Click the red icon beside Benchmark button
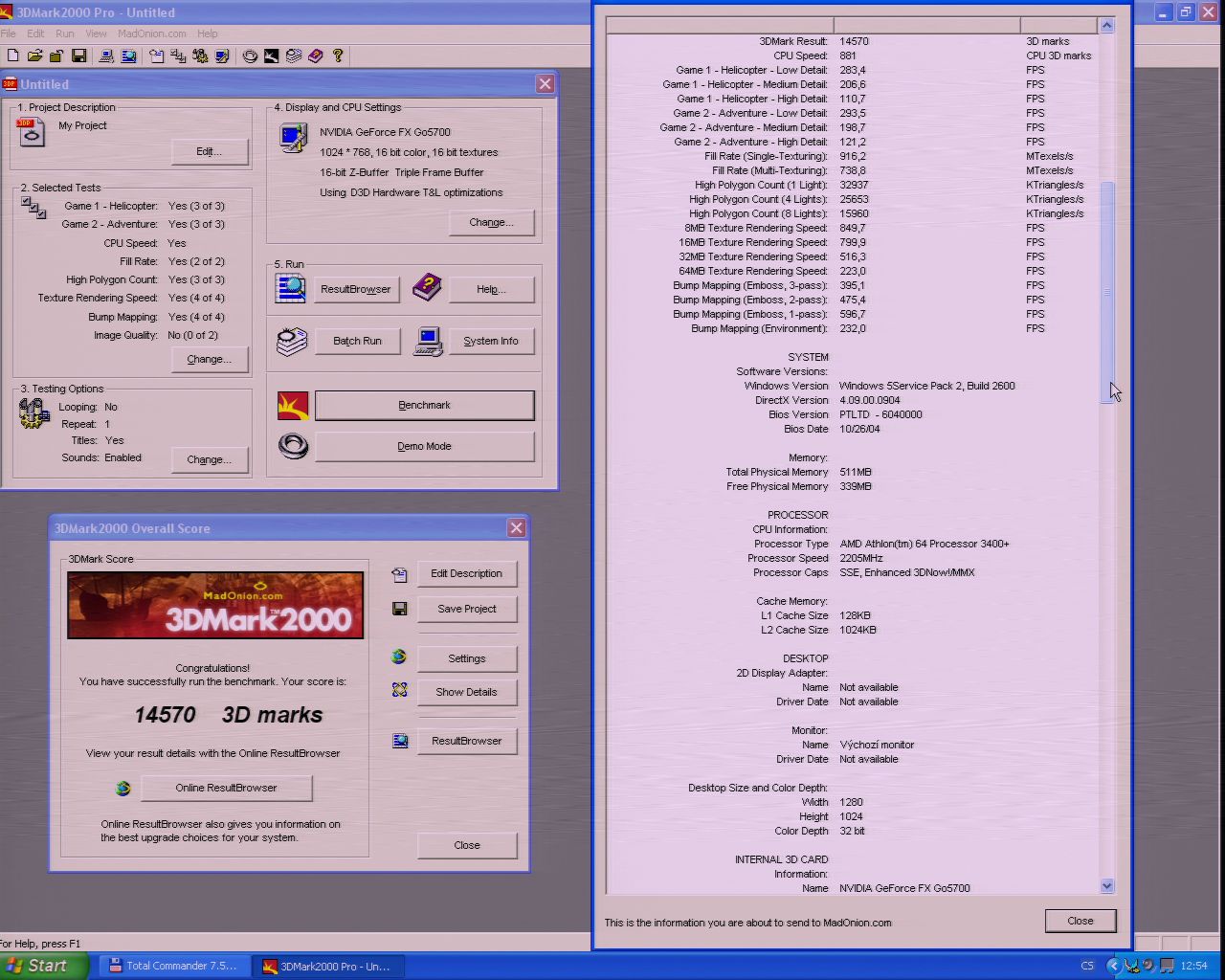 pyautogui.click(x=293, y=406)
